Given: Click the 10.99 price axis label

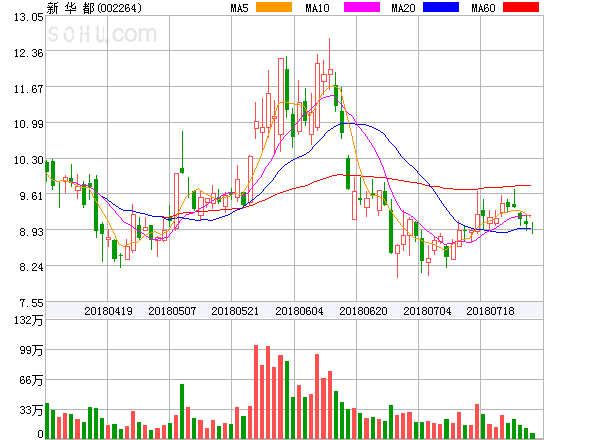Looking at the screenshot, I should coord(29,124).
